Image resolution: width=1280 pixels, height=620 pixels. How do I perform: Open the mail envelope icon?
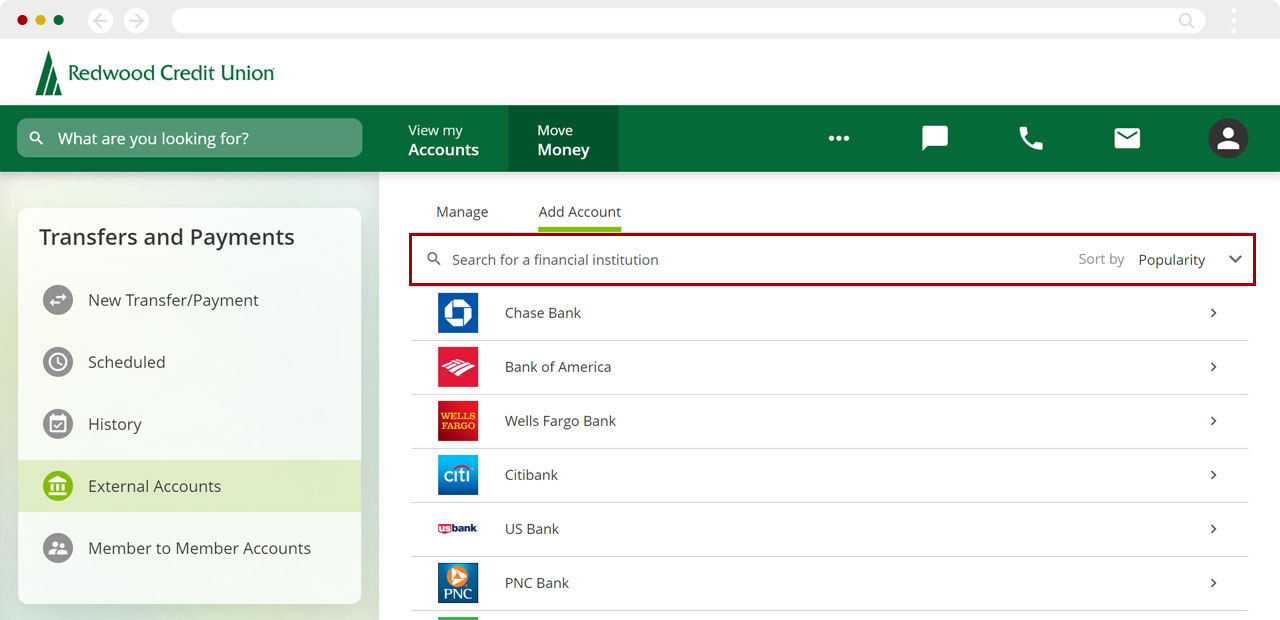tap(1127, 139)
